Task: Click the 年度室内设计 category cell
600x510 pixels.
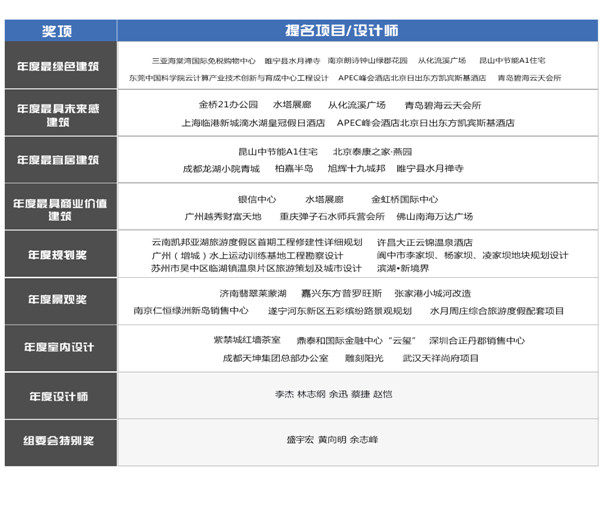Action: coord(58,347)
